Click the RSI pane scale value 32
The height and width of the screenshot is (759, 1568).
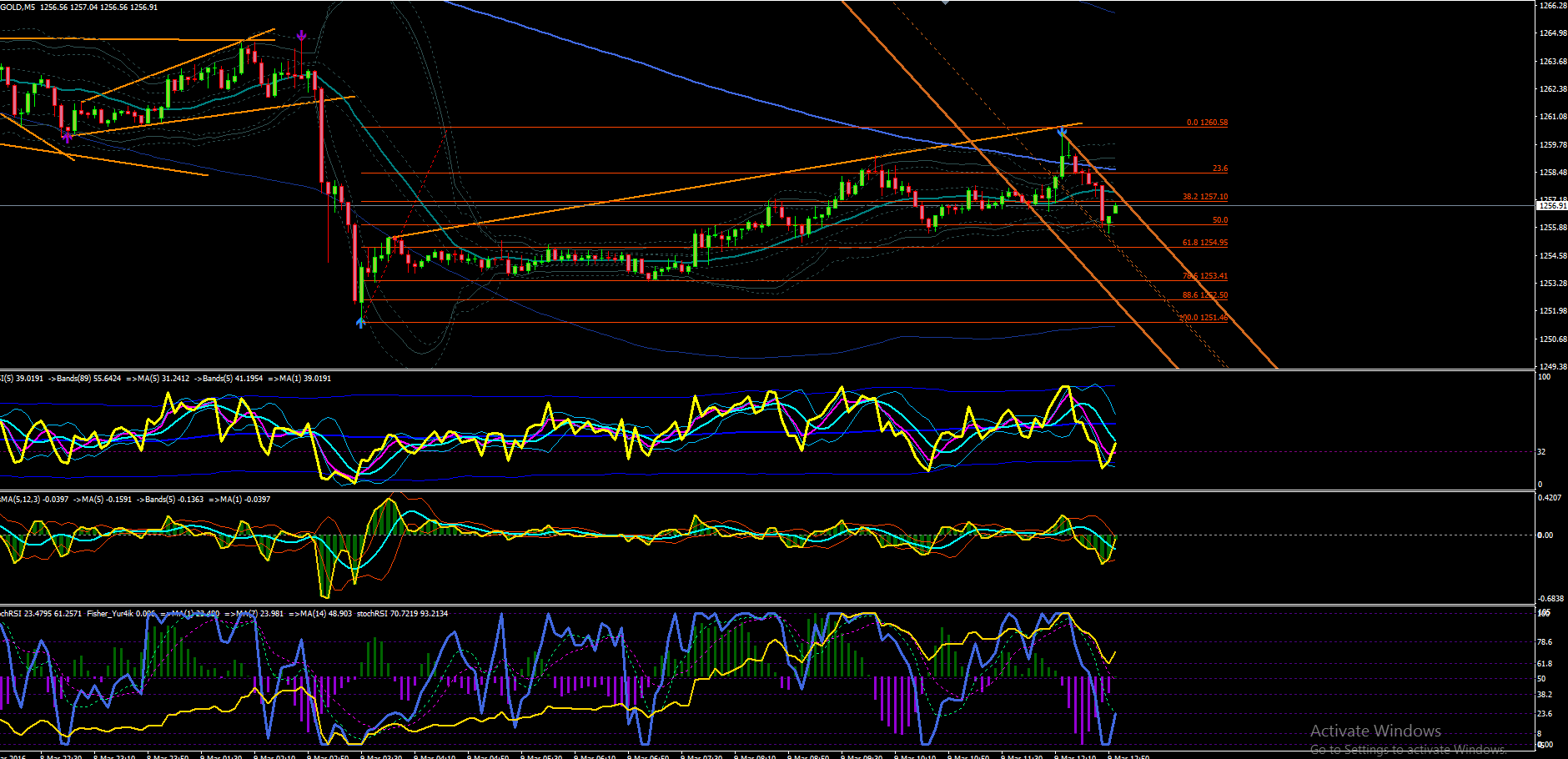click(x=1541, y=452)
